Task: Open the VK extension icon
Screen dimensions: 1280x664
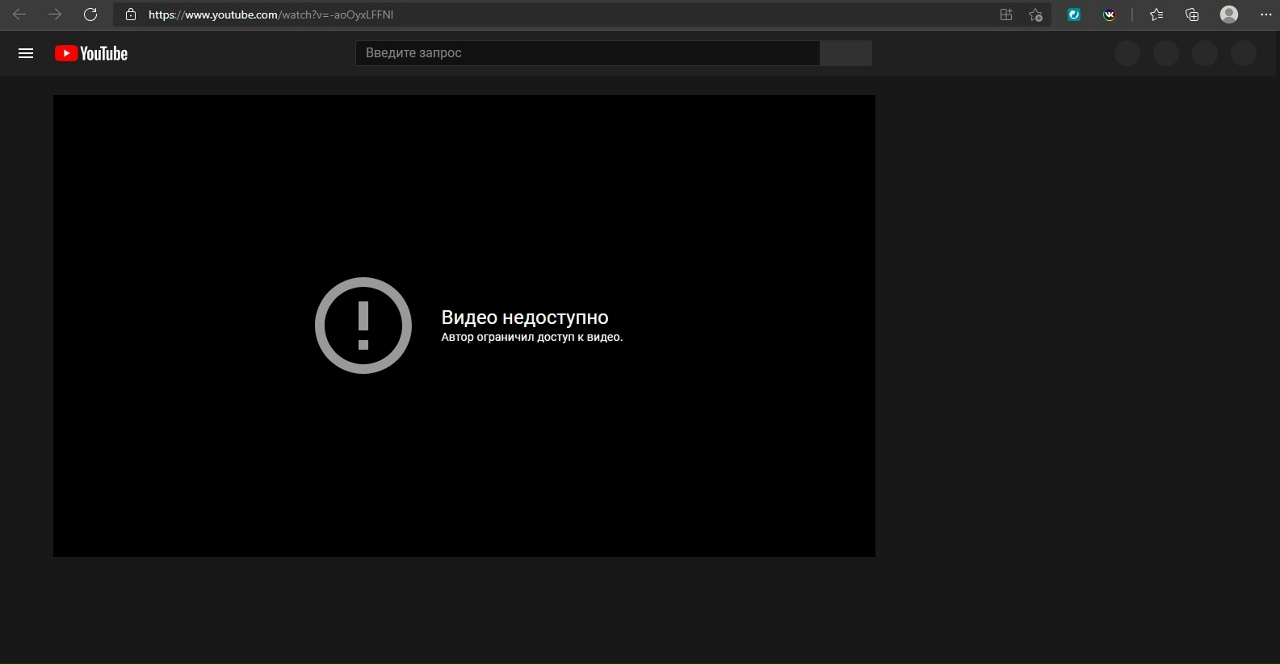Action: [x=1109, y=15]
